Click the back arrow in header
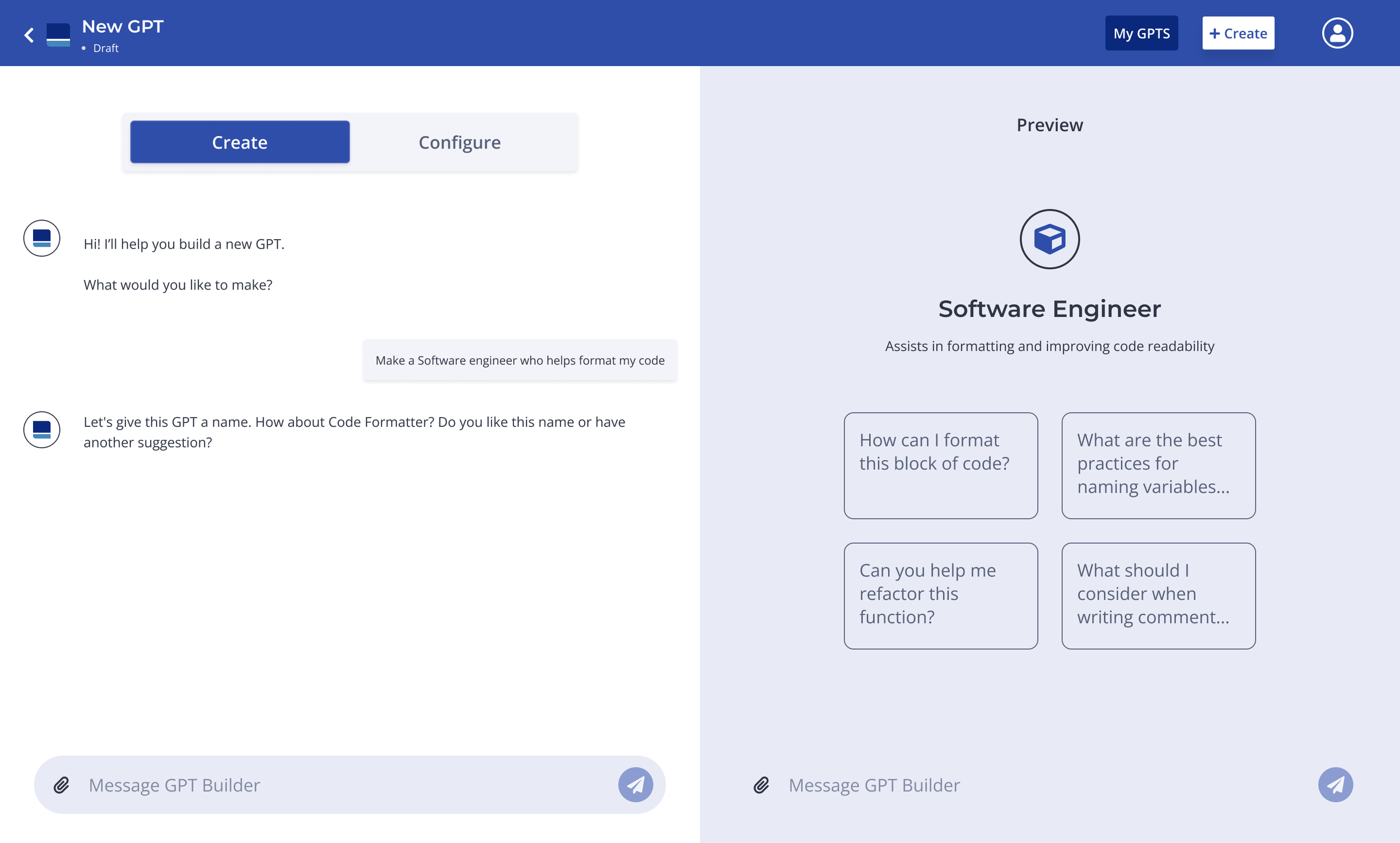 29,35
